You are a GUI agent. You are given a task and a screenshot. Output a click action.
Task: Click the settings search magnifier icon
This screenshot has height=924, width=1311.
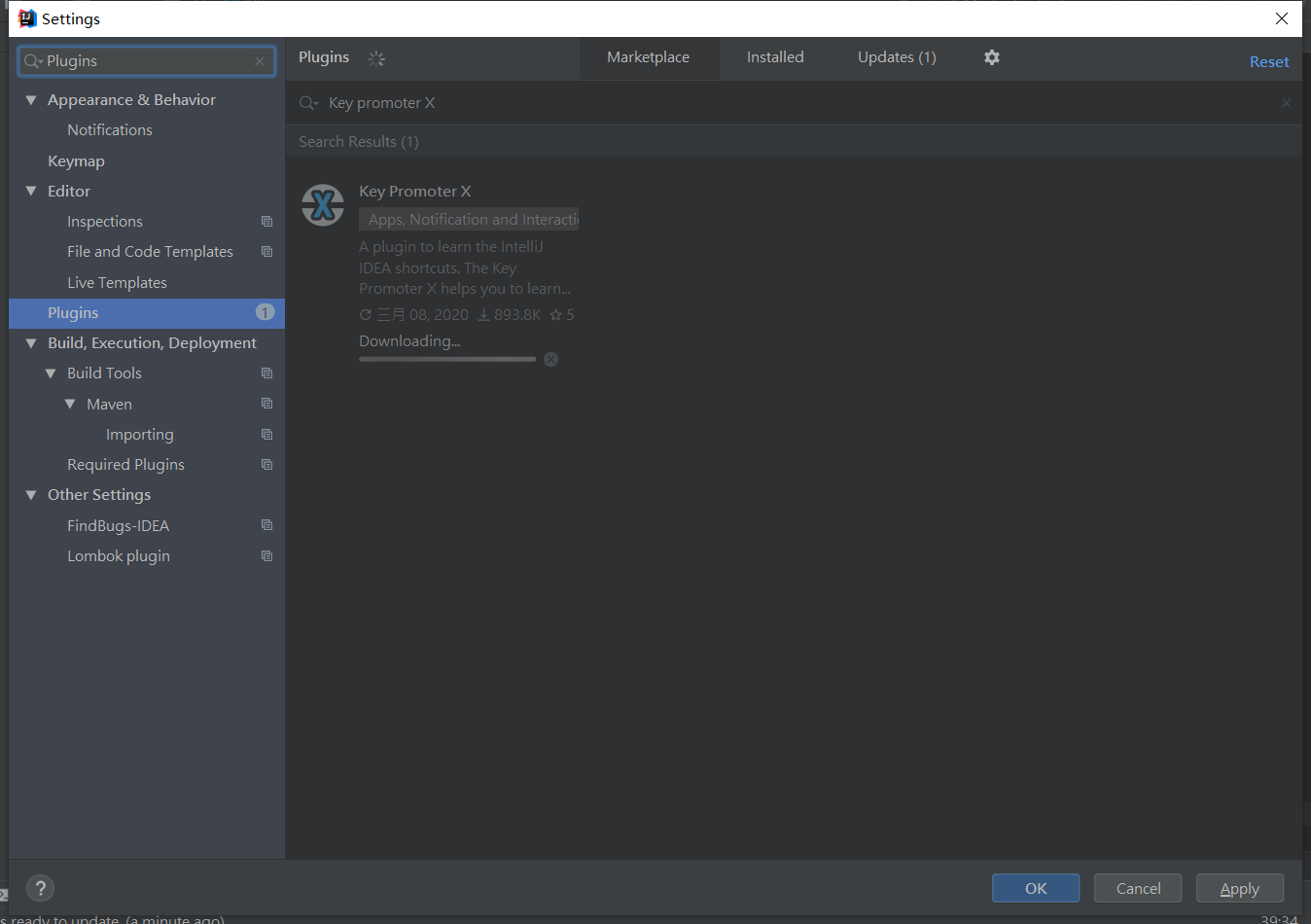33,61
